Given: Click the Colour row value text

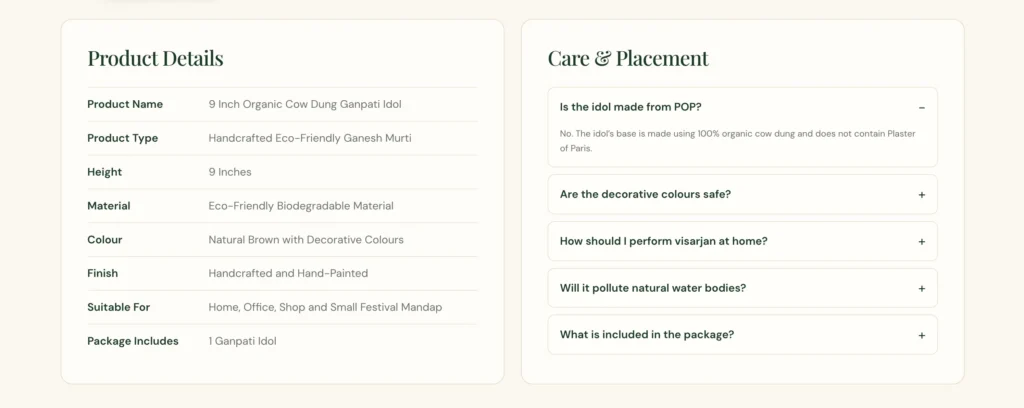Looking at the screenshot, I should (306, 240).
